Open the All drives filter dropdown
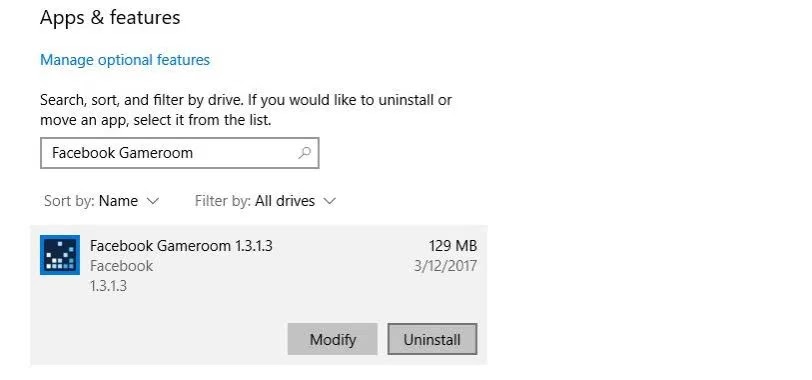Image resolution: width=812 pixels, height=380 pixels. [x=265, y=201]
